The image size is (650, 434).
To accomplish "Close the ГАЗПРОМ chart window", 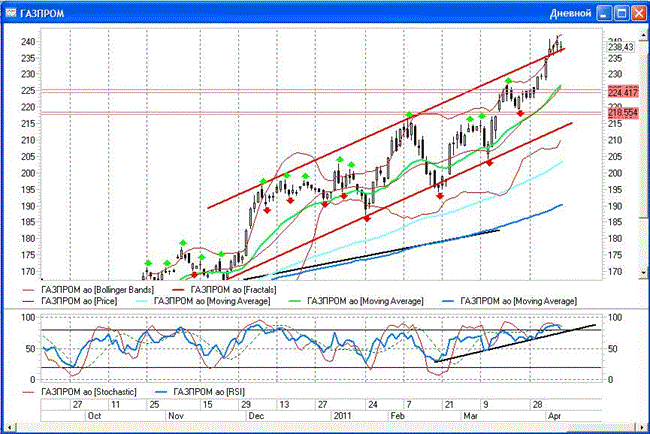I will click(x=639, y=13).
